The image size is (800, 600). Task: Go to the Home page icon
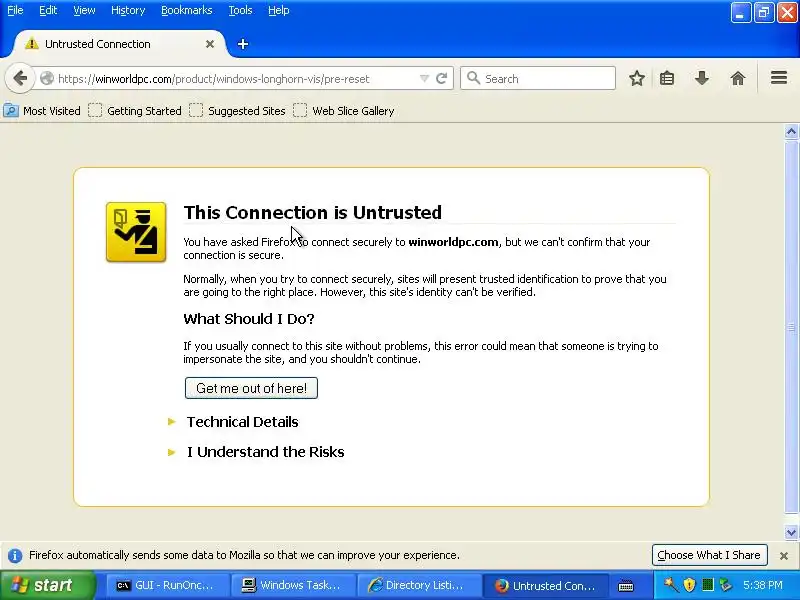(738, 79)
